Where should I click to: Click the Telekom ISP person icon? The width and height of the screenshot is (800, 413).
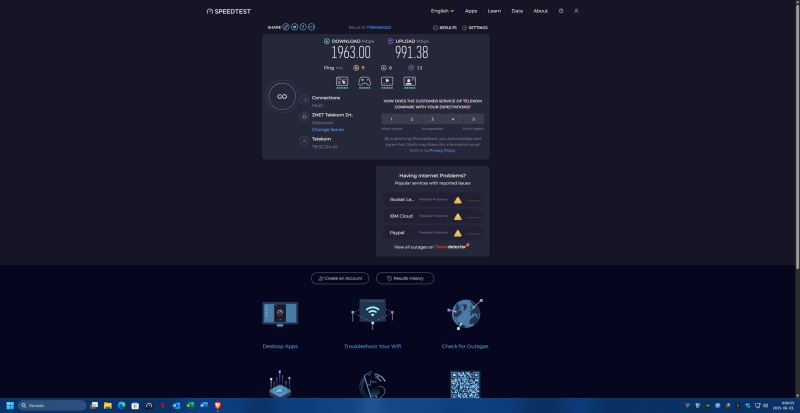305,141
